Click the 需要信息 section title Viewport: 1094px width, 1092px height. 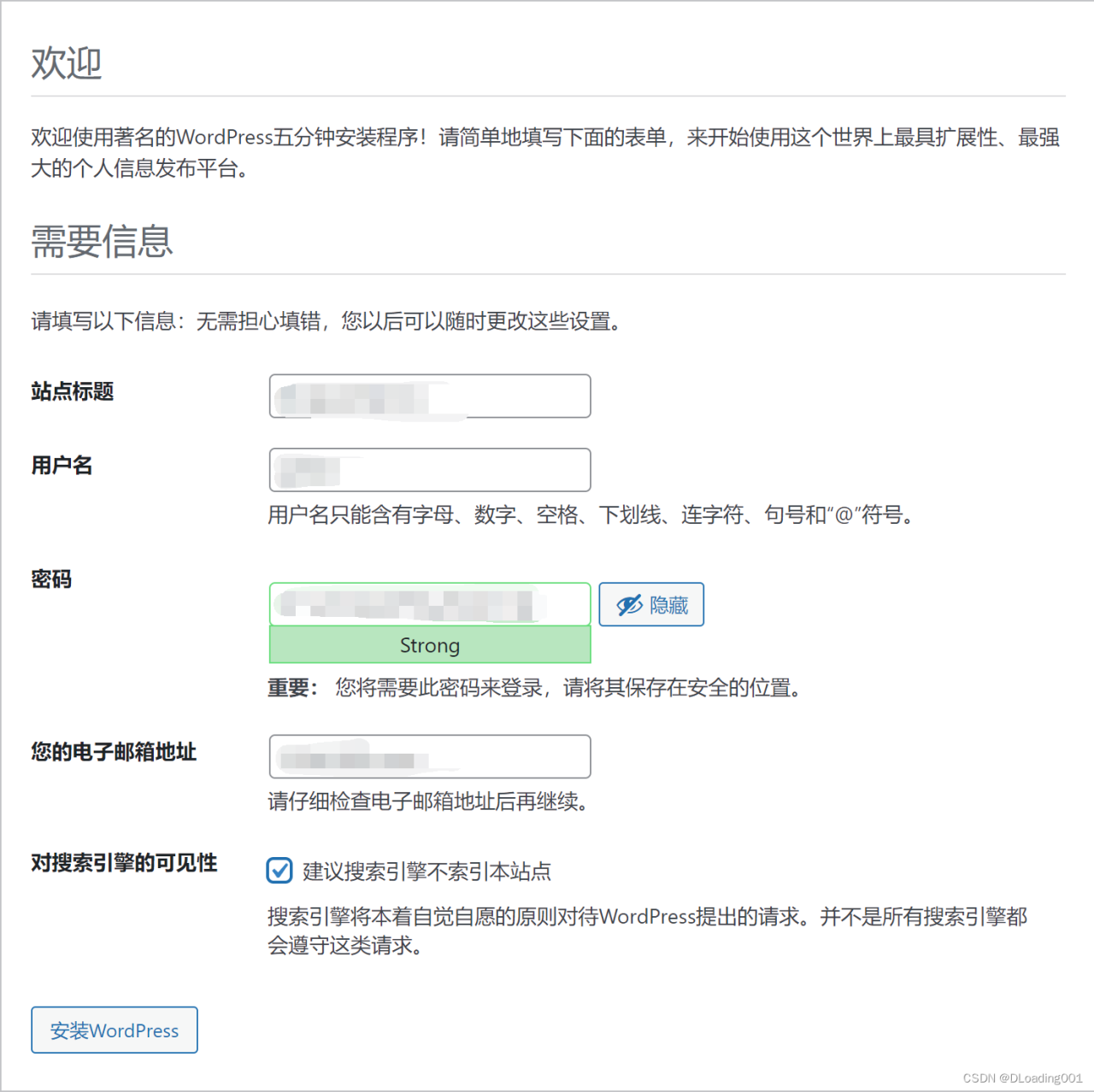point(102,243)
